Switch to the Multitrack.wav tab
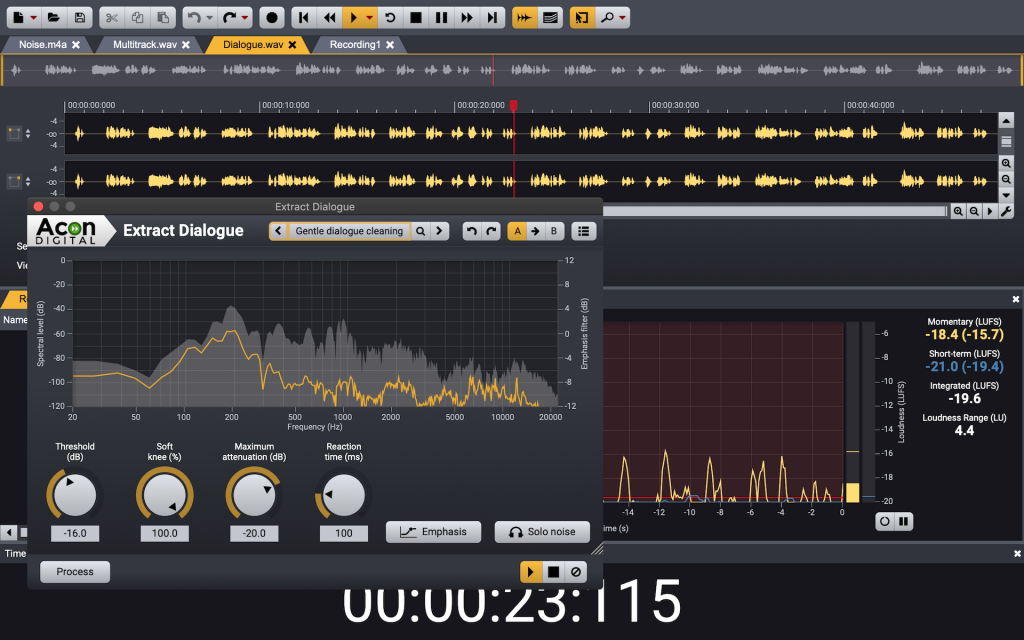The width and height of the screenshot is (1024, 640). 145,45
